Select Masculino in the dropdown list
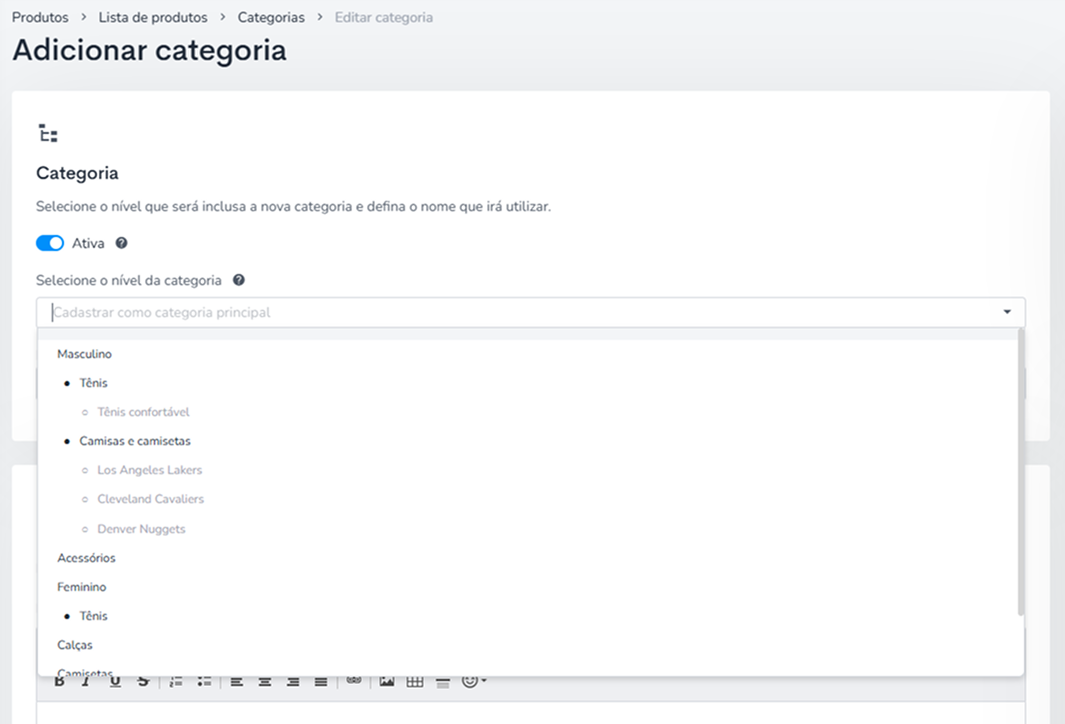Viewport: 1065px width, 724px height. [x=84, y=354]
